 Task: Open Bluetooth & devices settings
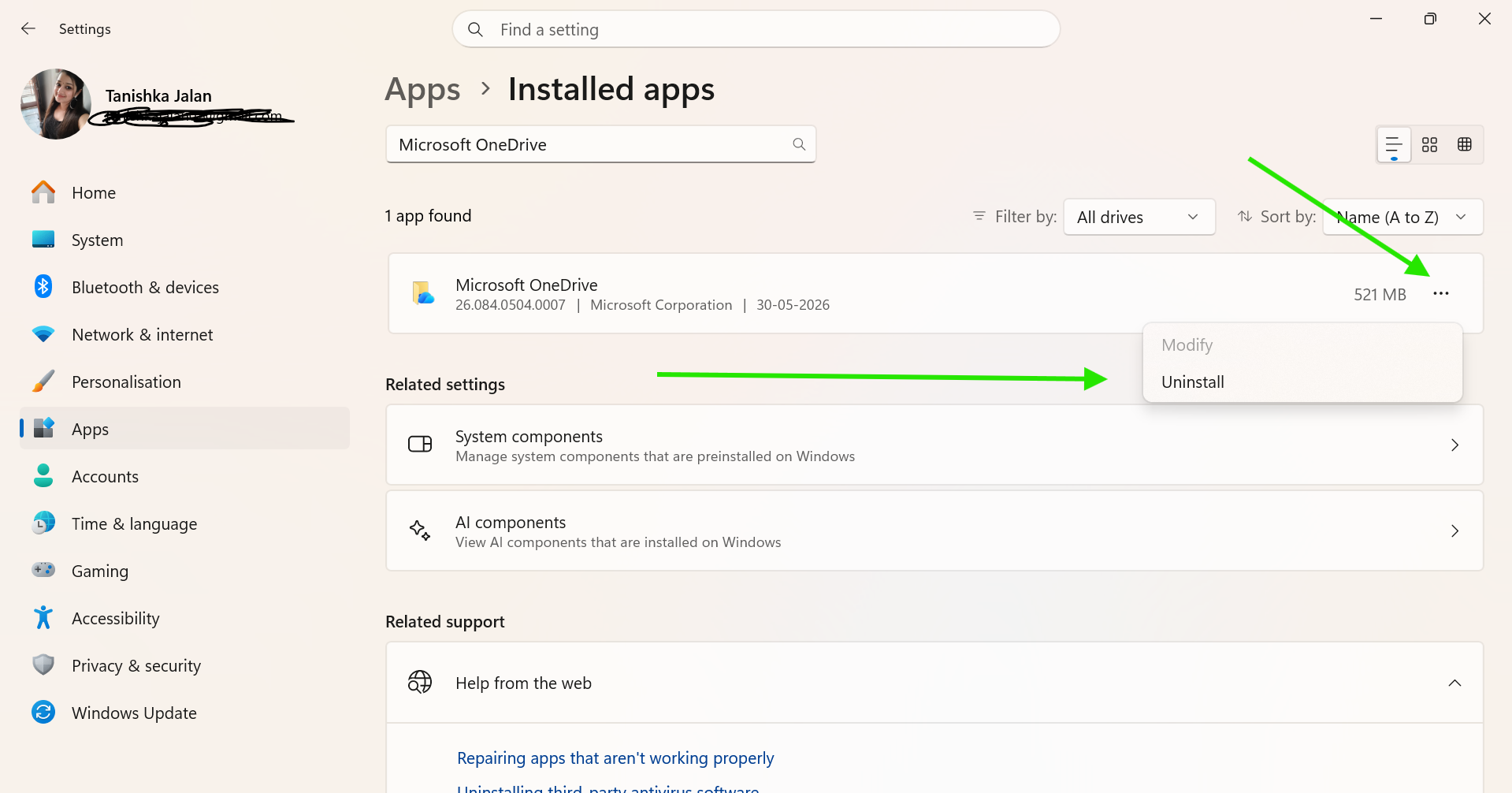click(x=145, y=288)
